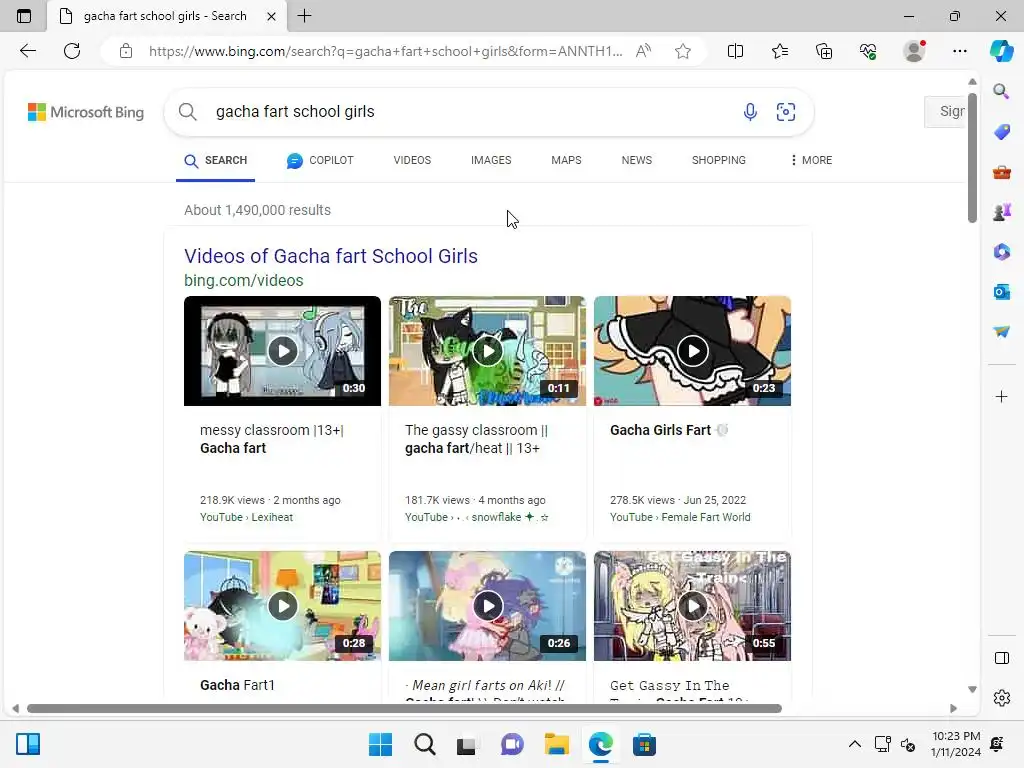Open File Explorer from taskbar
1024x768 pixels.
[557, 744]
